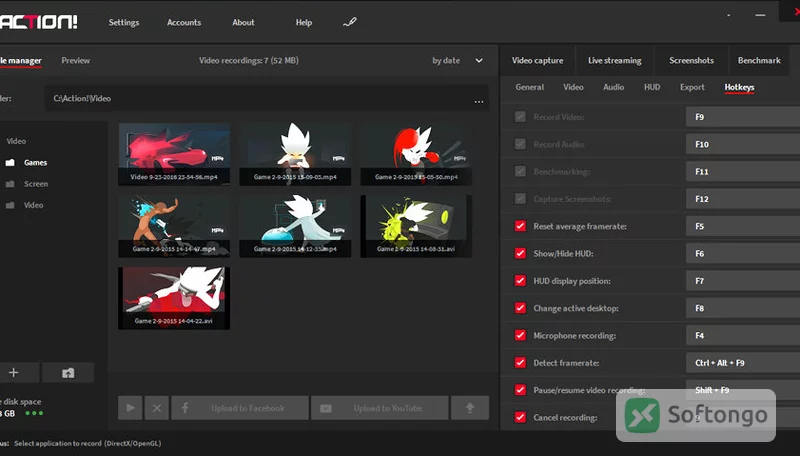Screen dimensions: 800x456
Task: Select the Hotkeys sub-tab
Action: coord(739,87)
